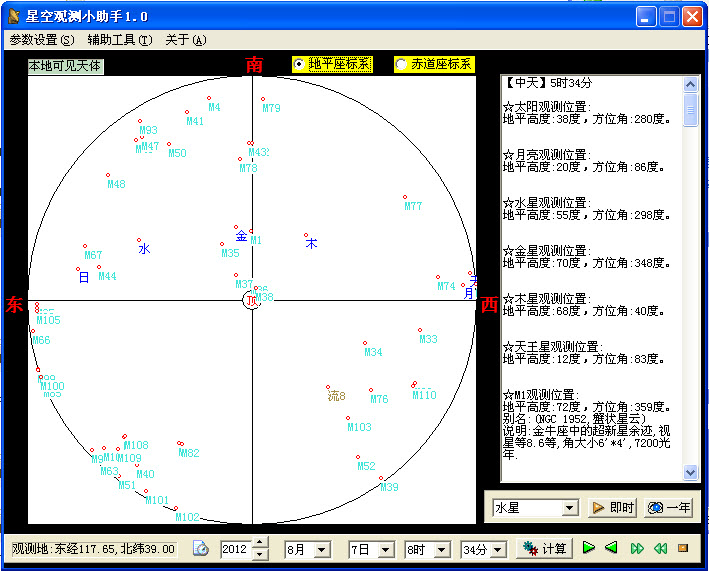Open the 8月 month dropdown
The width and height of the screenshot is (709, 571).
pos(321,550)
